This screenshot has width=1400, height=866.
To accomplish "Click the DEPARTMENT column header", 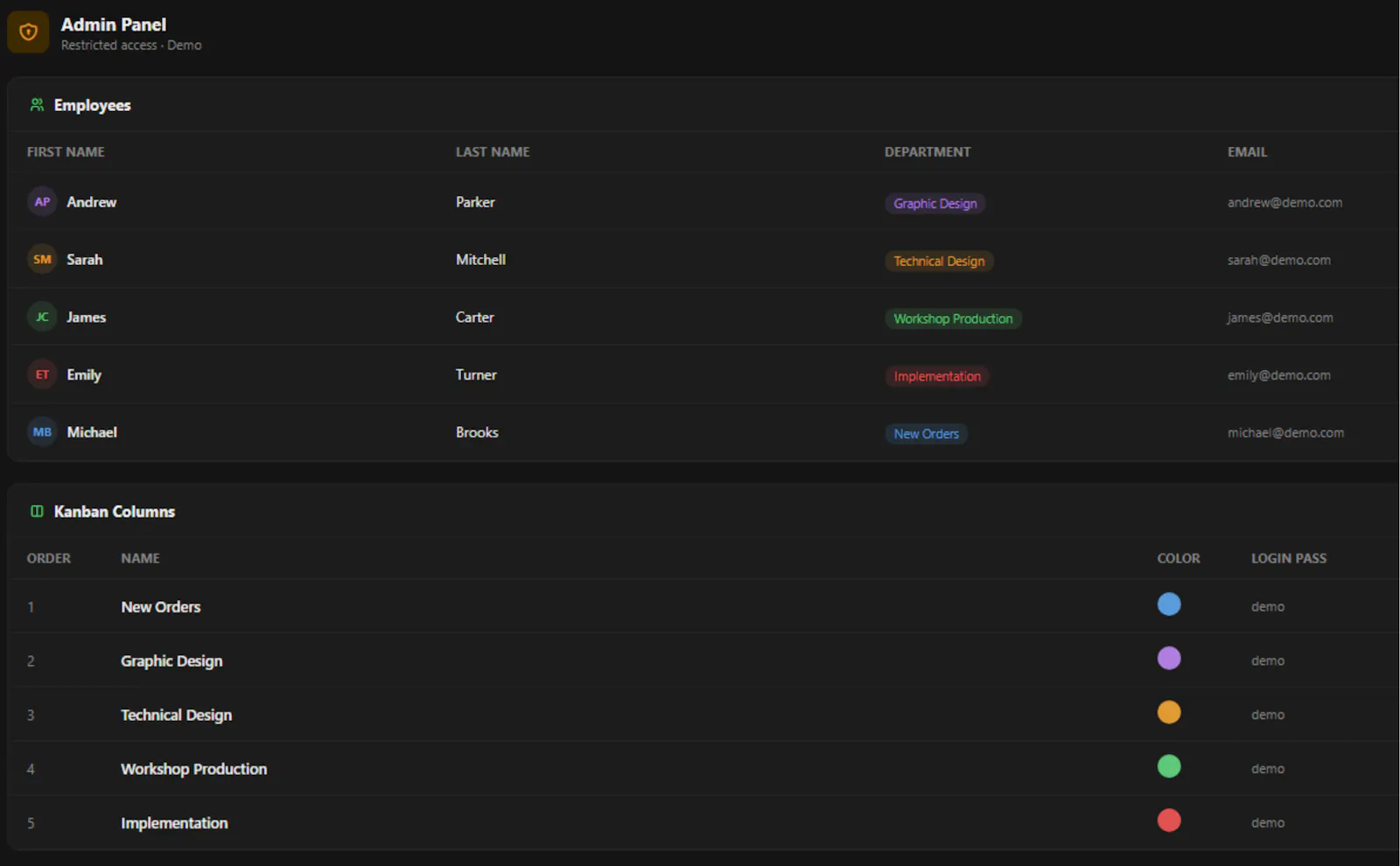I will tap(927, 152).
